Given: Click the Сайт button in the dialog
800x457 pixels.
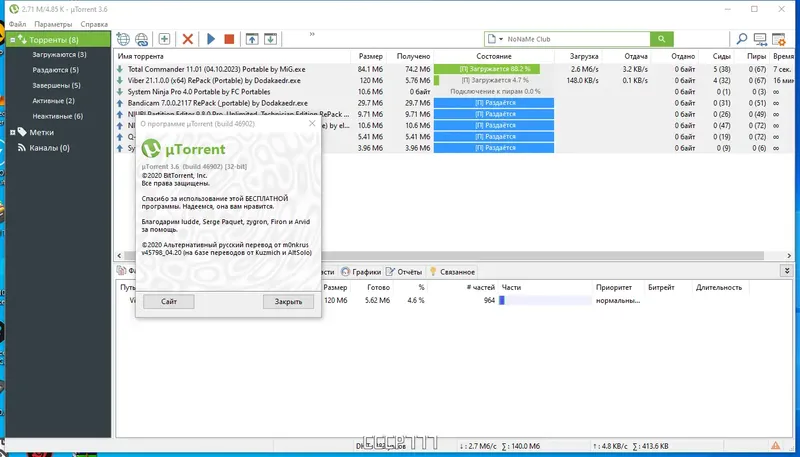Looking at the screenshot, I should (x=169, y=301).
